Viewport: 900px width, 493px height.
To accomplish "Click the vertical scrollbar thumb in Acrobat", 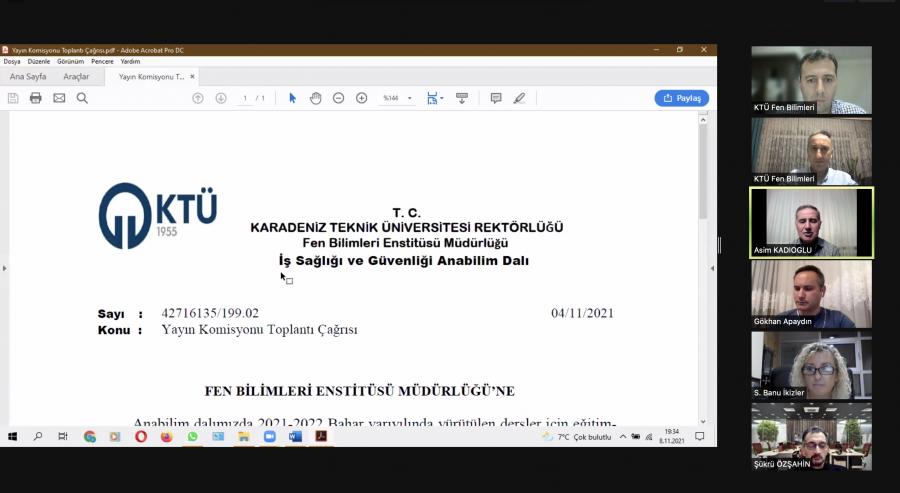I will pos(703,172).
